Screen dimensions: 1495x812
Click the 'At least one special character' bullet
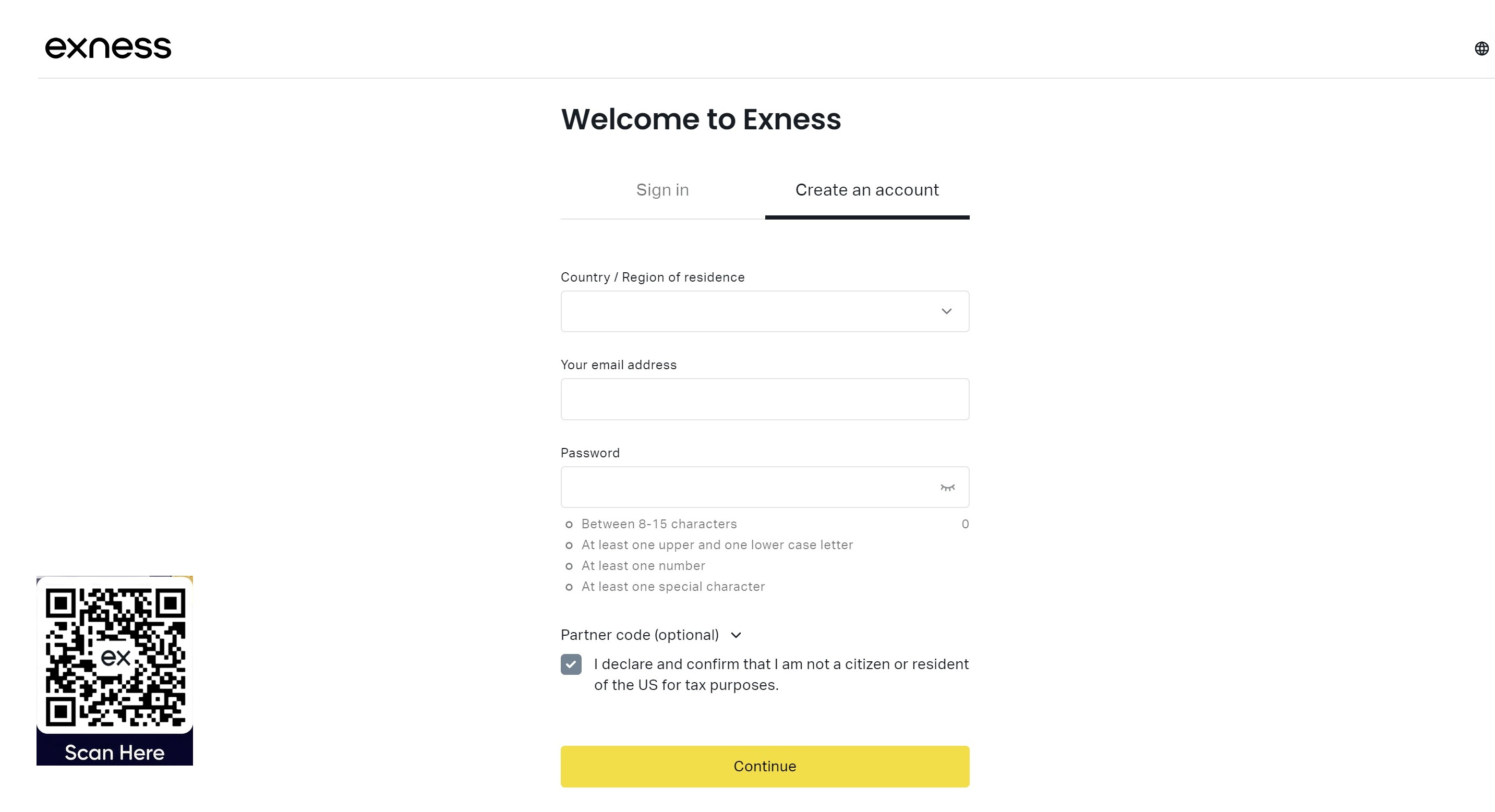(569, 587)
